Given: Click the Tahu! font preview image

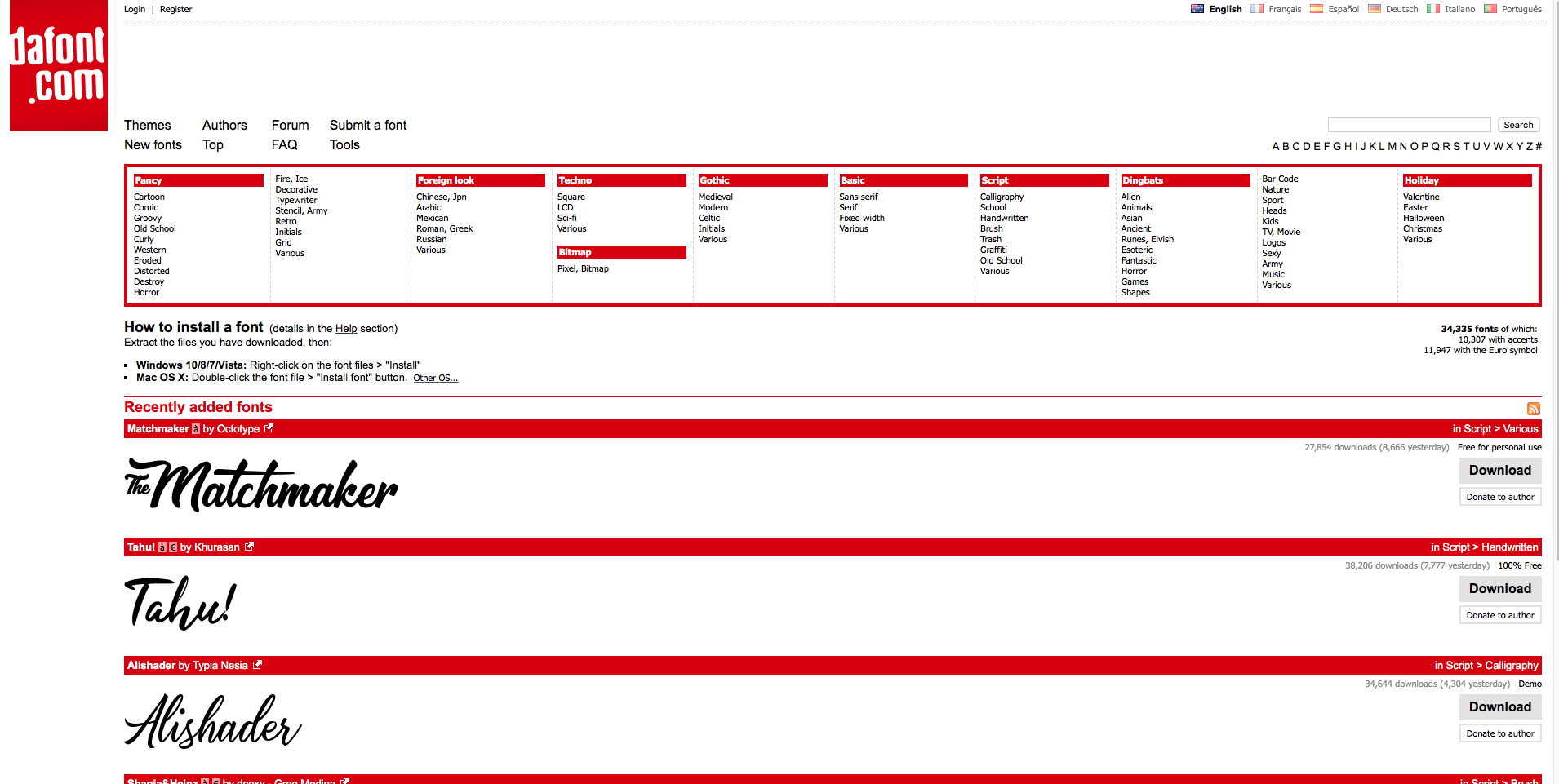Looking at the screenshot, I should tap(180, 602).
